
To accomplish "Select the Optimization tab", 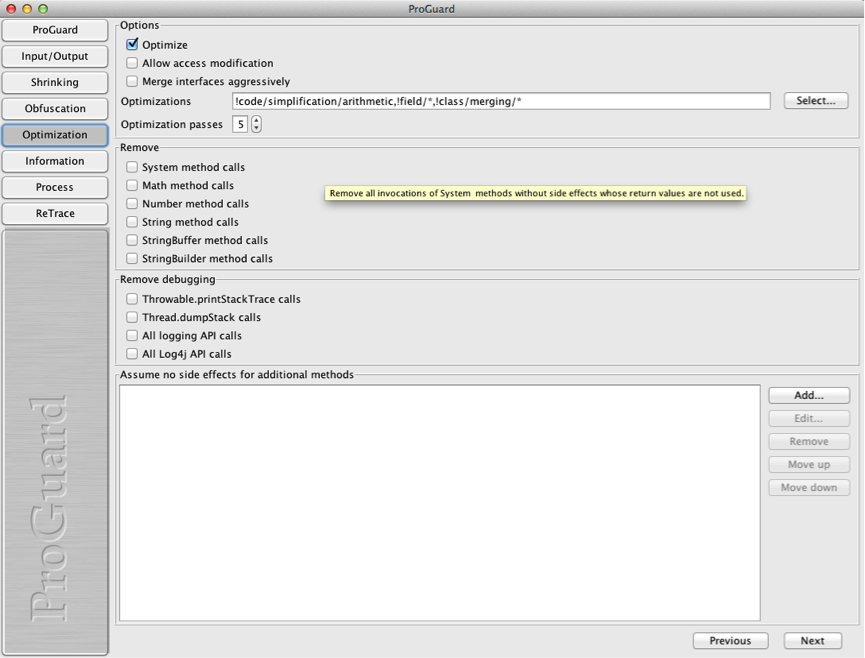I will [x=55, y=135].
